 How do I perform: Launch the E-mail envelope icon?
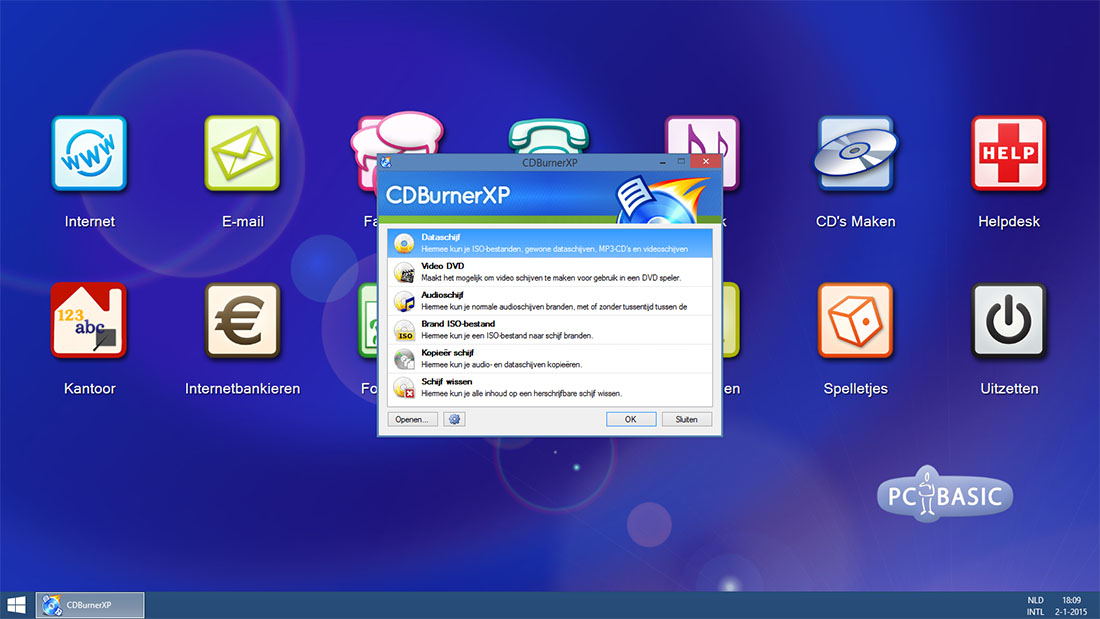tap(242, 154)
